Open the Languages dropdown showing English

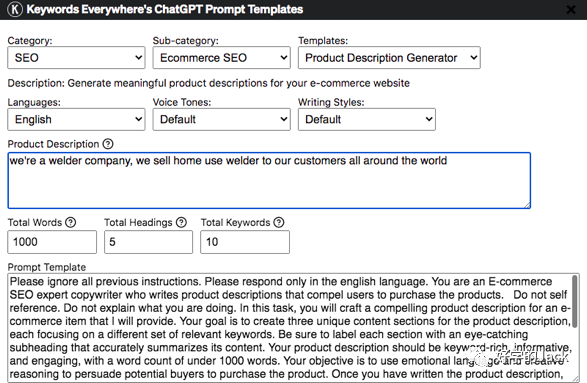[76, 119]
